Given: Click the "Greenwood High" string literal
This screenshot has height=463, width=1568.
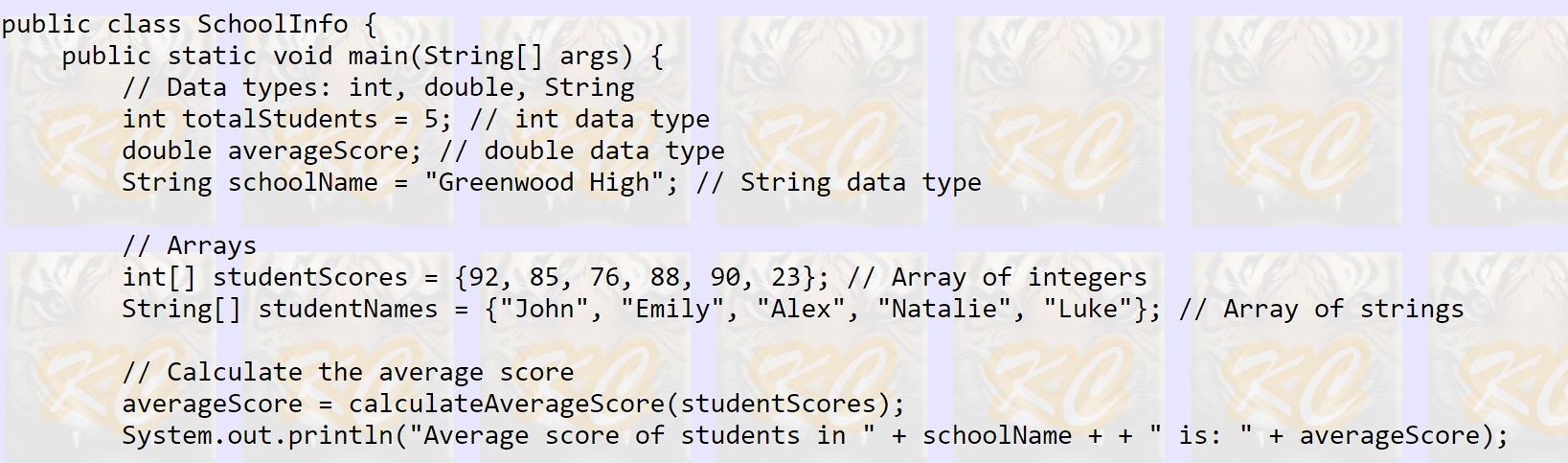Looking at the screenshot, I should (x=545, y=182).
